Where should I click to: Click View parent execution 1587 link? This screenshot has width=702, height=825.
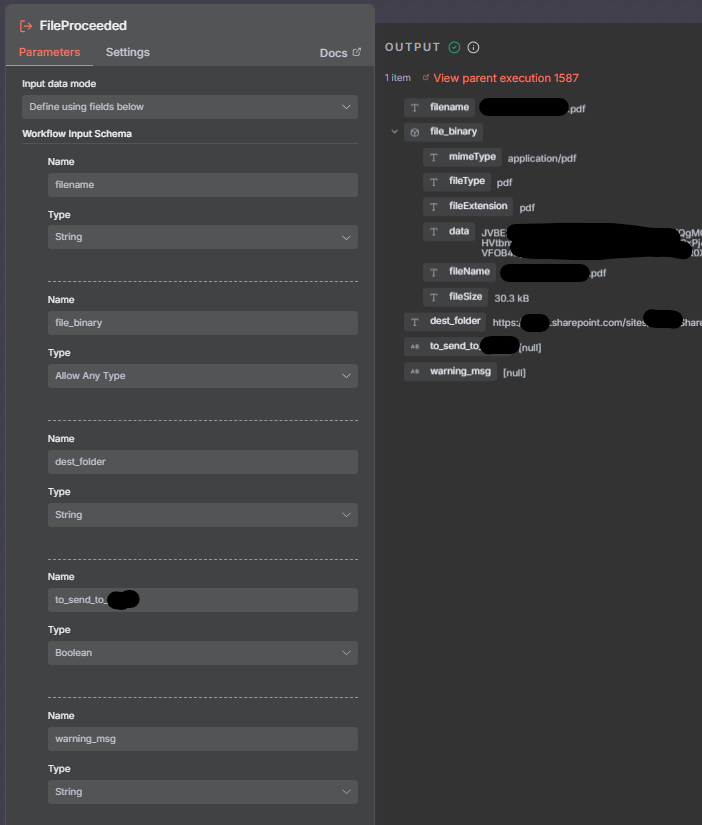click(x=505, y=78)
